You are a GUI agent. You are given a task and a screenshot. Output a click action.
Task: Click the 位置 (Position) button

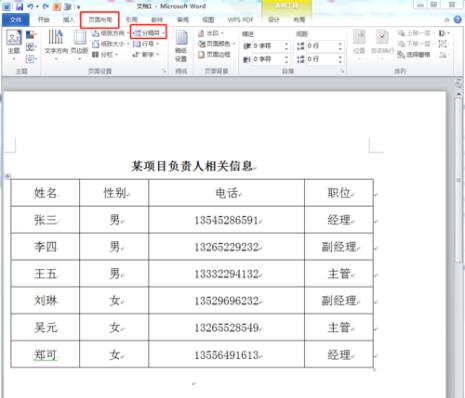[x=359, y=44]
